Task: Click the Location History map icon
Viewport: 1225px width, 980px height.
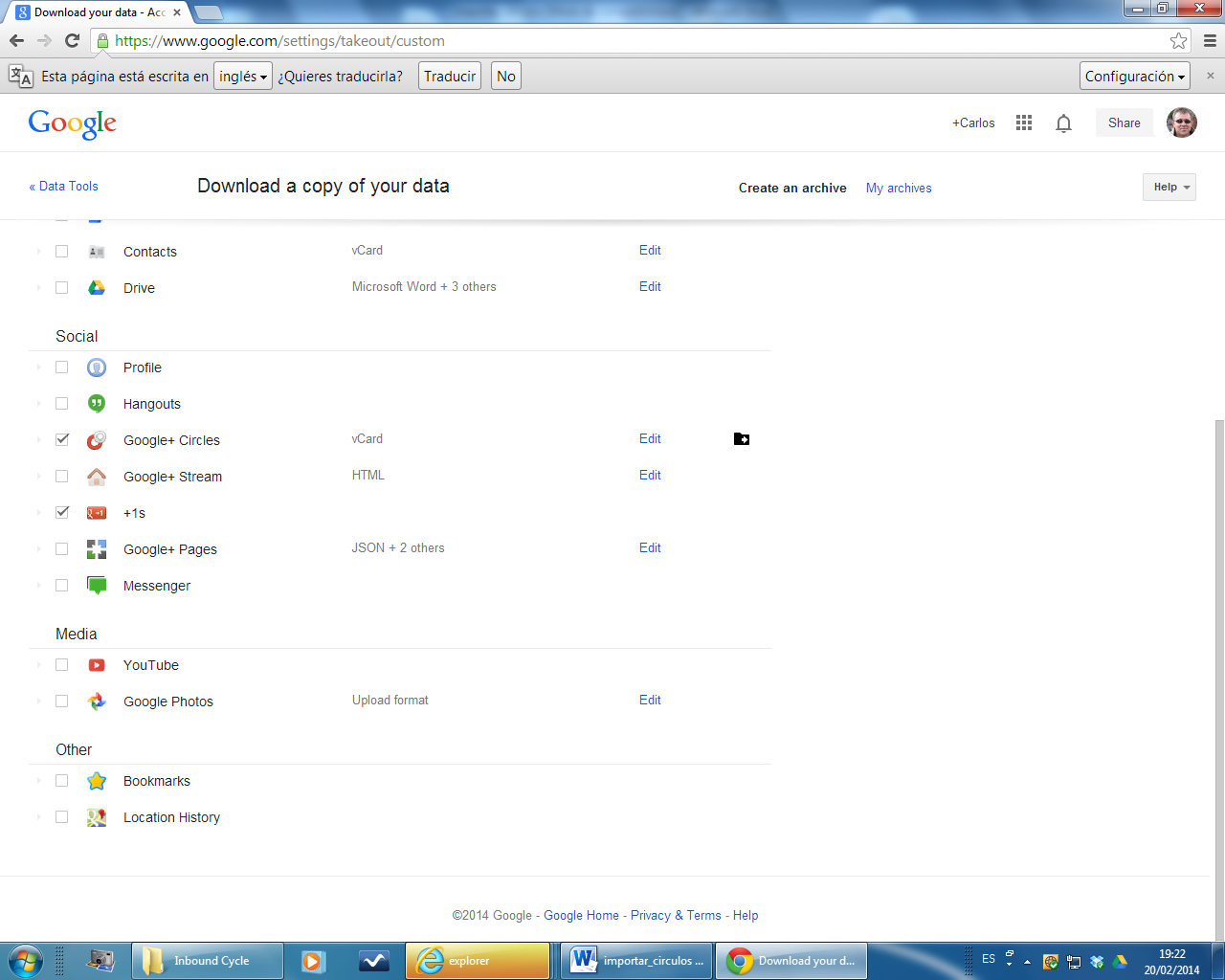Action: point(97,817)
